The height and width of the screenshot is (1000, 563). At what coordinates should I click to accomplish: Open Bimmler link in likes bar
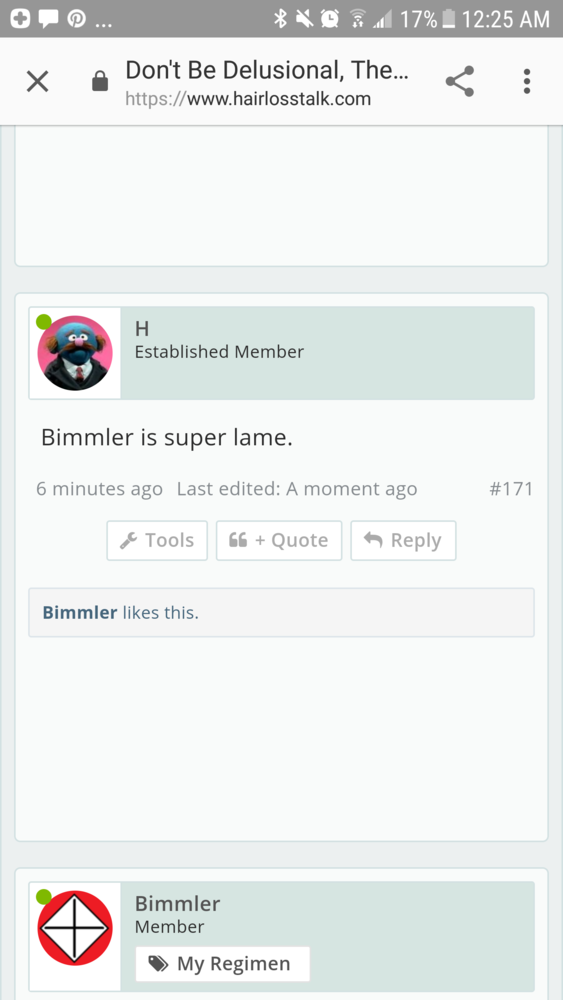80,613
